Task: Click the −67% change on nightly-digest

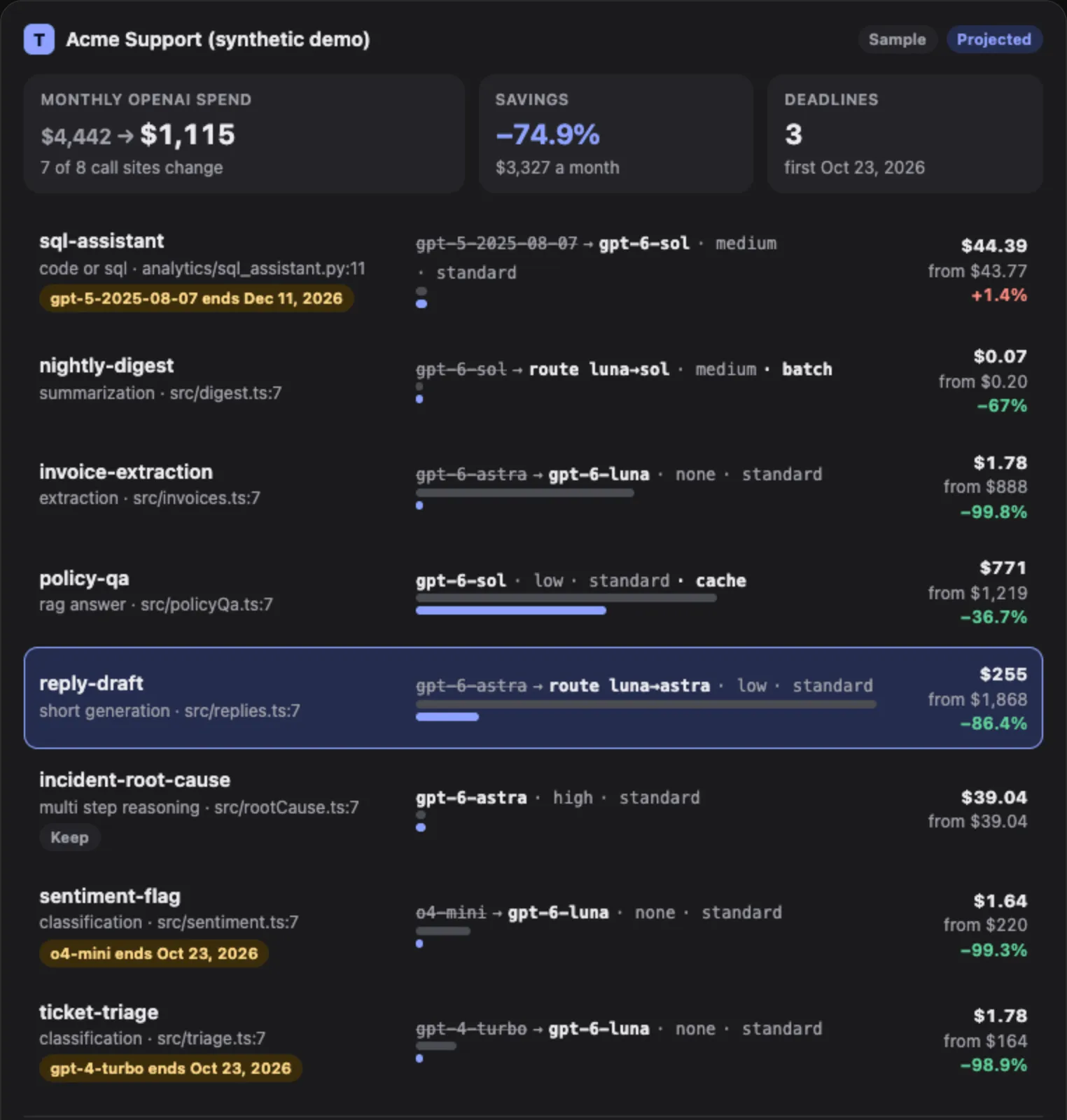Action: [1002, 406]
